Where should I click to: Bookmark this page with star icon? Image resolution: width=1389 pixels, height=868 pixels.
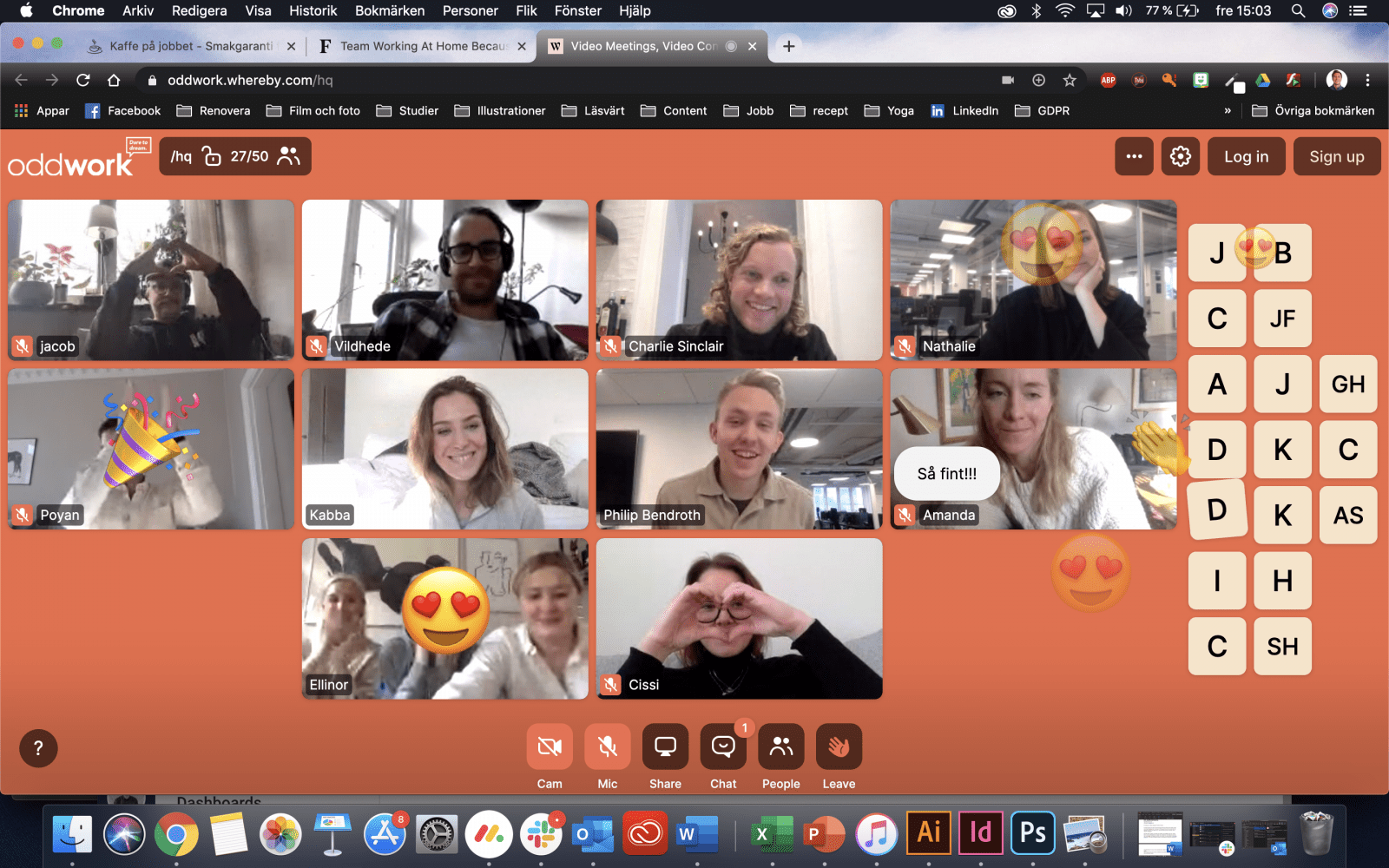pos(1070,80)
